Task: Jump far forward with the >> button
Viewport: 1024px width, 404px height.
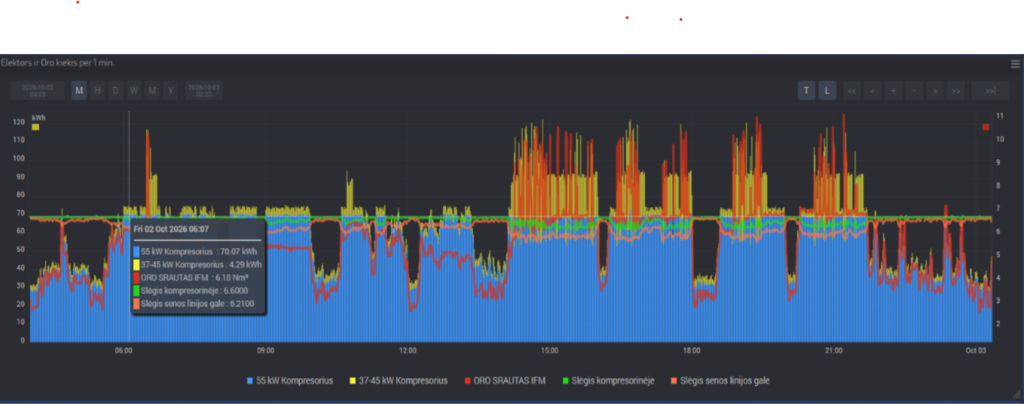Action: [956, 91]
